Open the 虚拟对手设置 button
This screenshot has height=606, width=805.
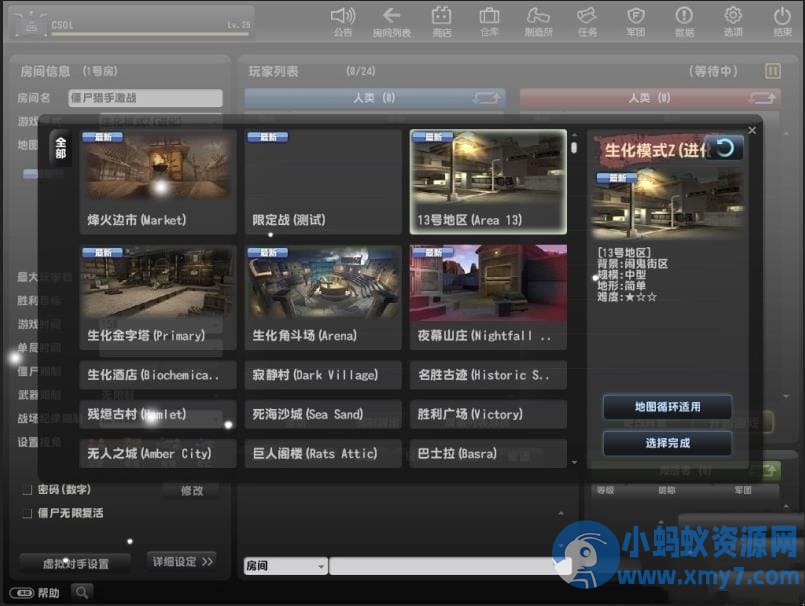coord(75,563)
